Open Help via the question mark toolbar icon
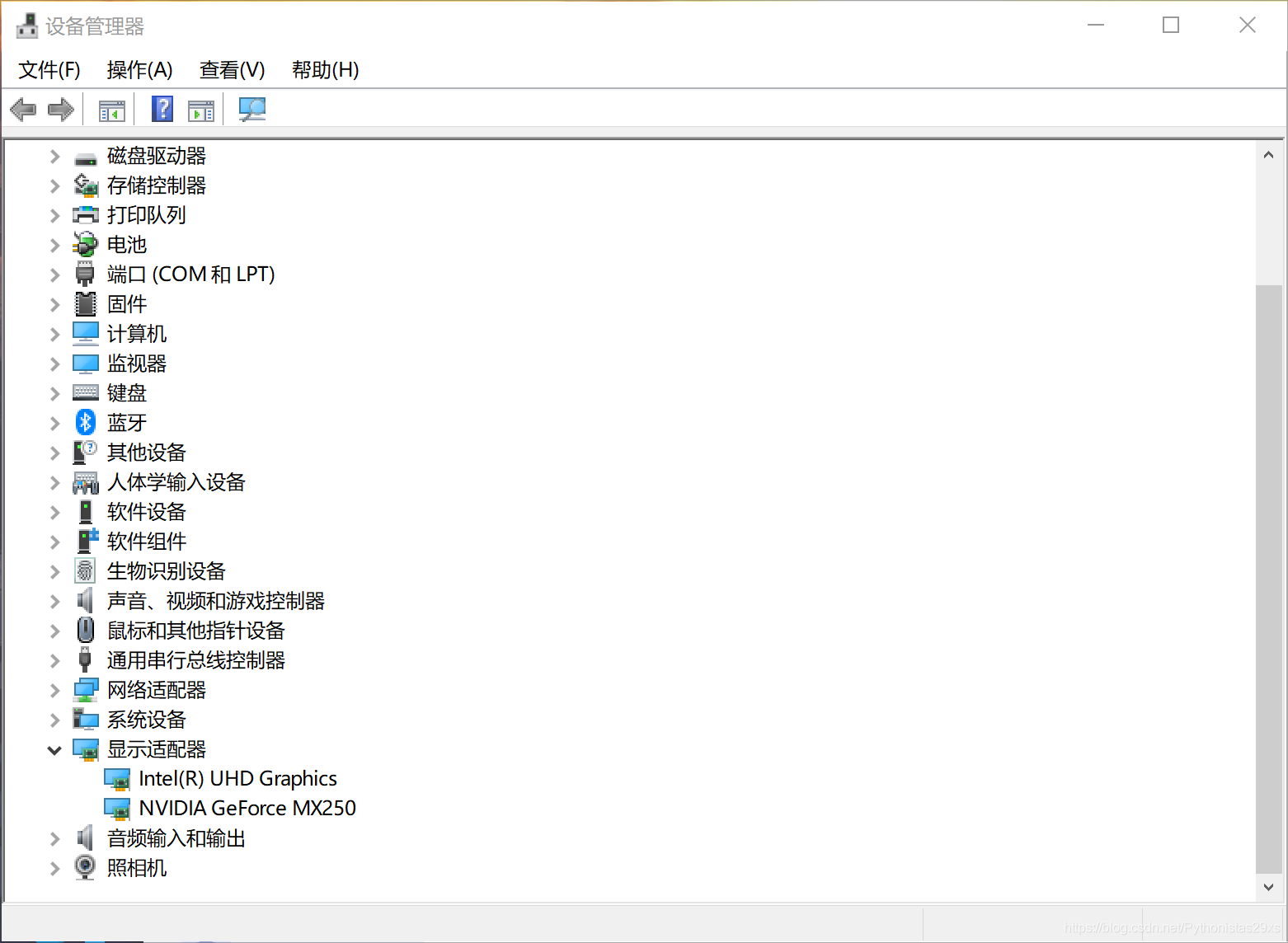 pyautogui.click(x=162, y=109)
